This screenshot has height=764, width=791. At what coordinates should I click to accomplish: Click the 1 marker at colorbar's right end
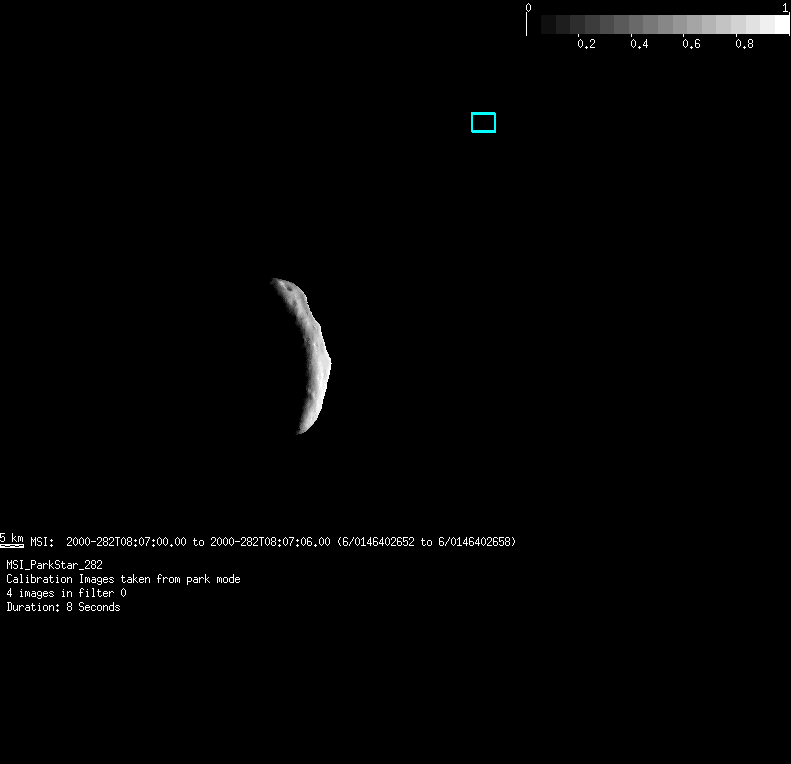(x=786, y=7)
